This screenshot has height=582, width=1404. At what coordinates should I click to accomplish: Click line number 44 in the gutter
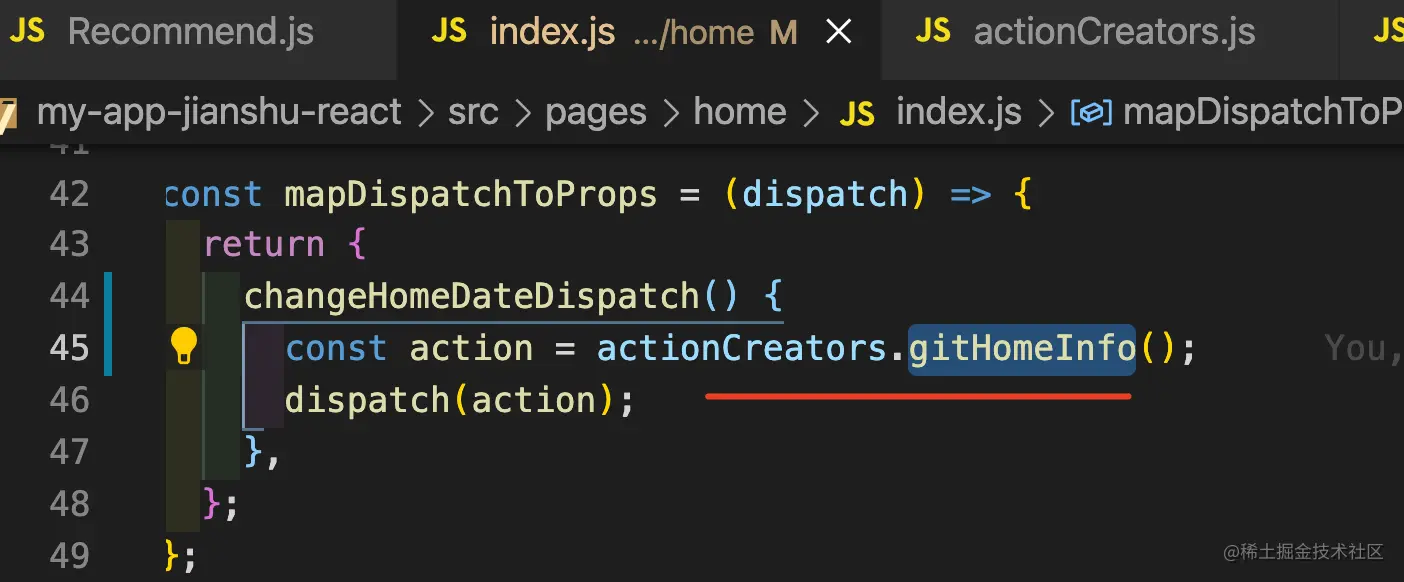pyautogui.click(x=69, y=296)
